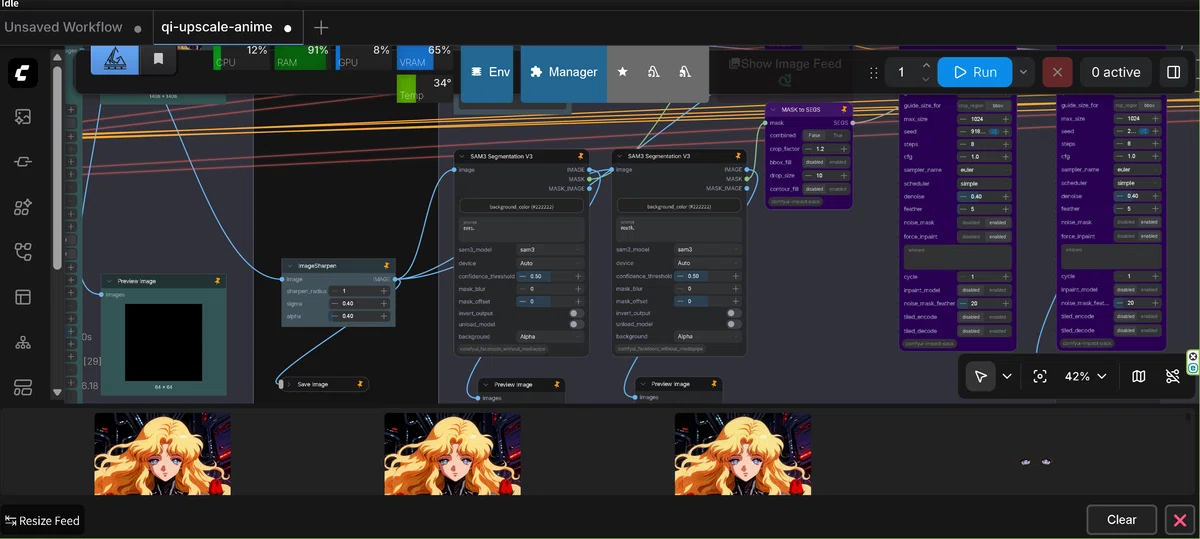
Task: Toggle bbox_fill enabled in MASK to SEGS
Action: [838, 162]
